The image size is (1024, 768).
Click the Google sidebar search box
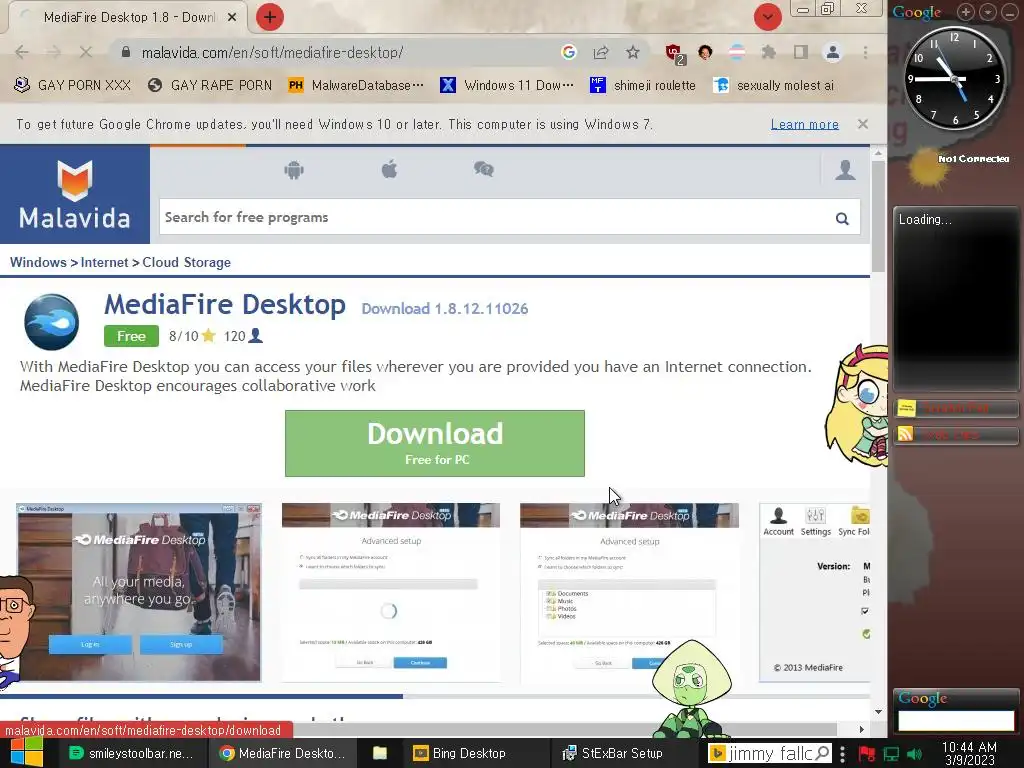956,720
